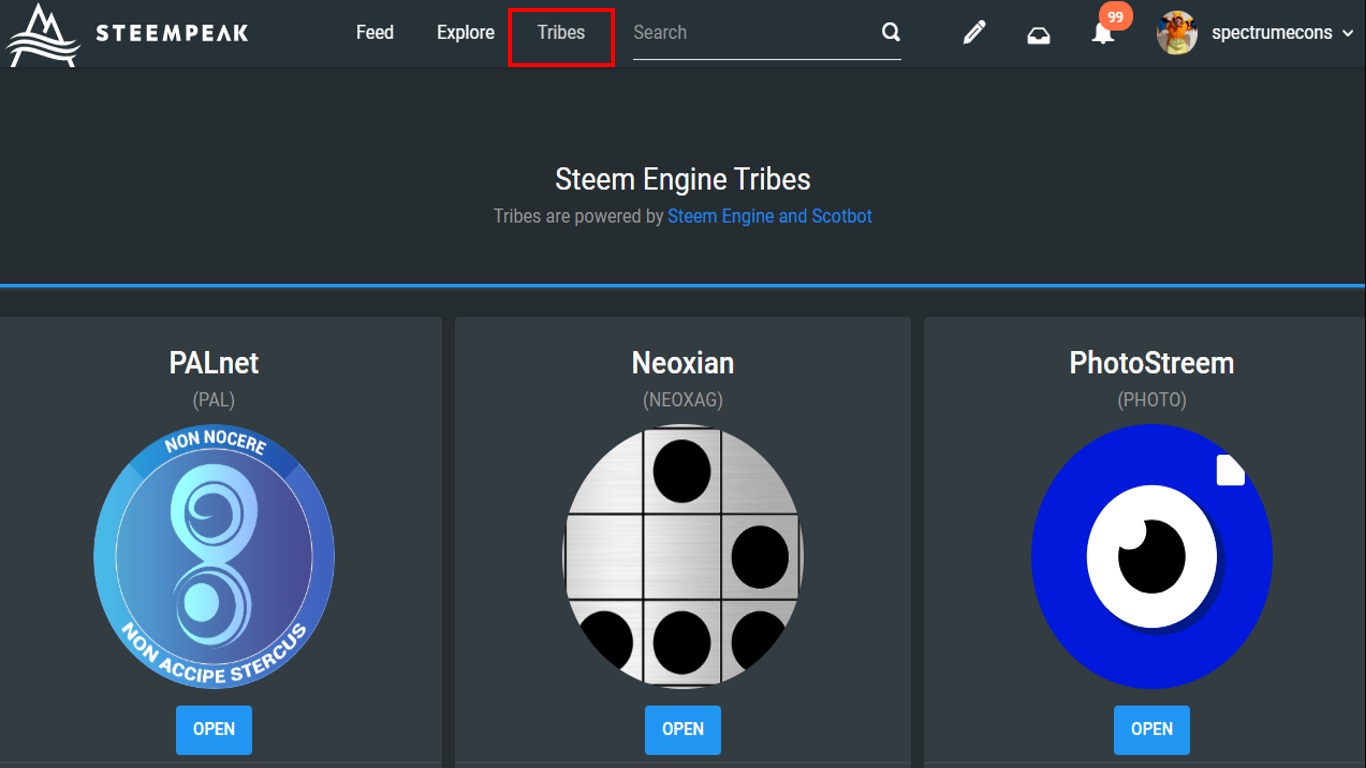The width and height of the screenshot is (1366, 768).
Task: Click the PhotoStreem blue eye logo
Action: pos(1152,557)
